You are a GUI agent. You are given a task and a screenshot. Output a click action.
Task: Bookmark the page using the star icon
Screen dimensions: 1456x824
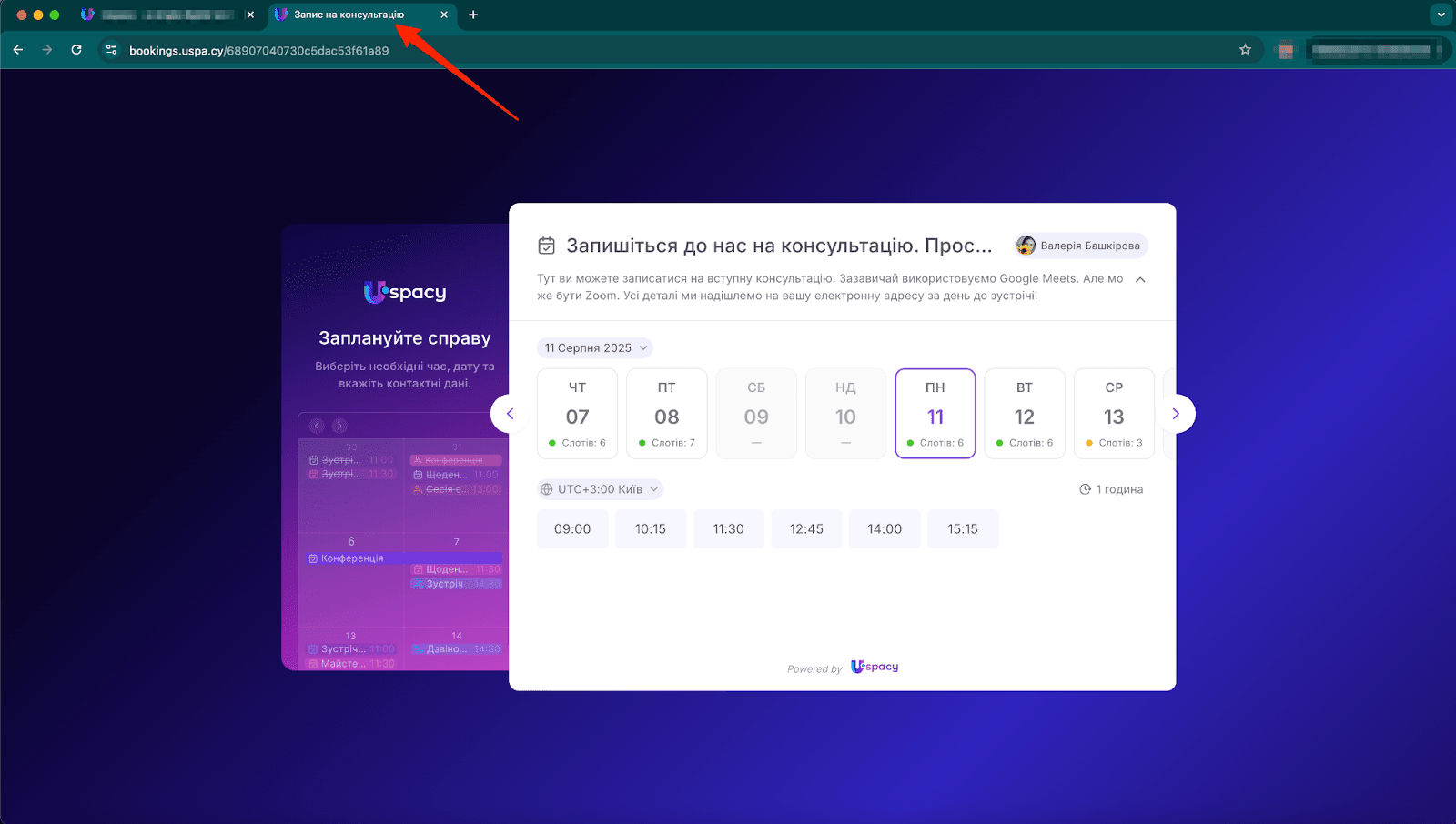click(1244, 50)
